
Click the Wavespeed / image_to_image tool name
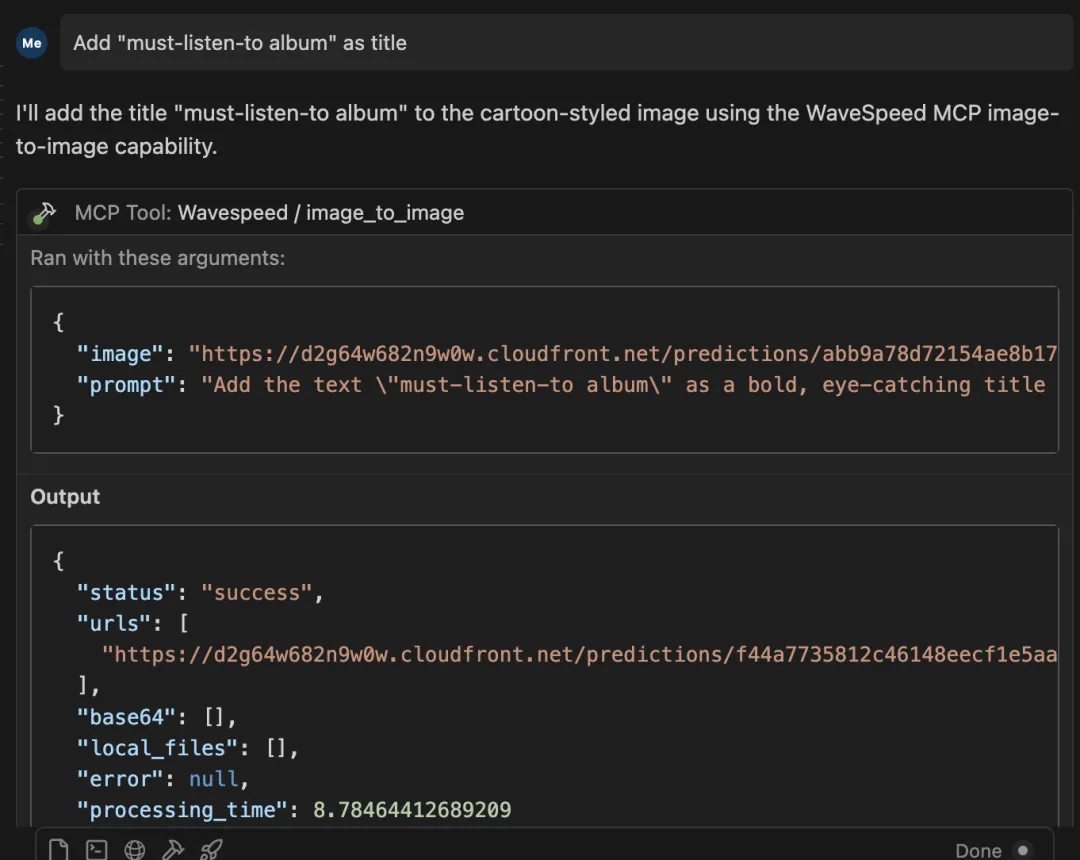tap(321, 213)
